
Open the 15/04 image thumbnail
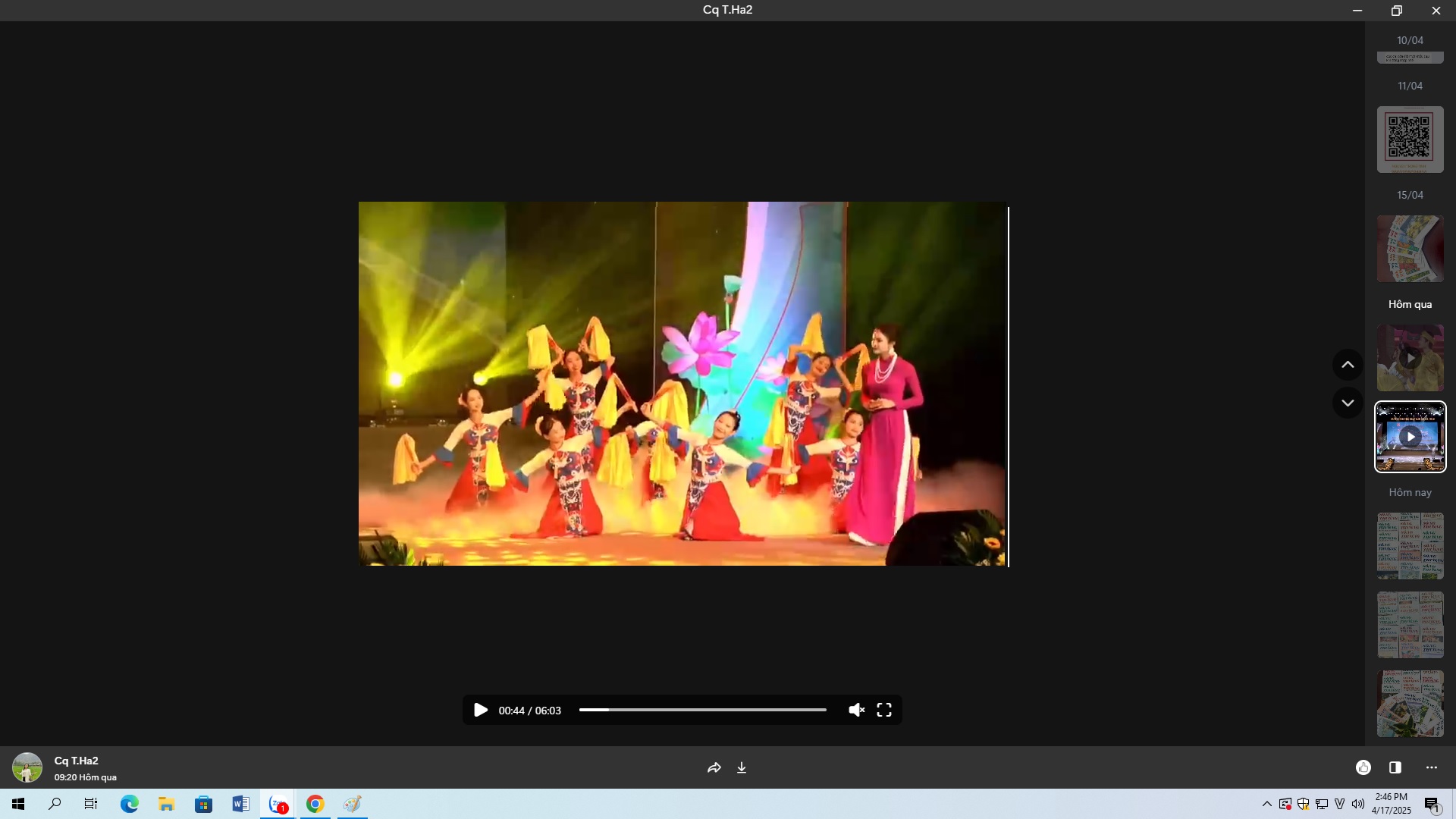(x=1410, y=249)
